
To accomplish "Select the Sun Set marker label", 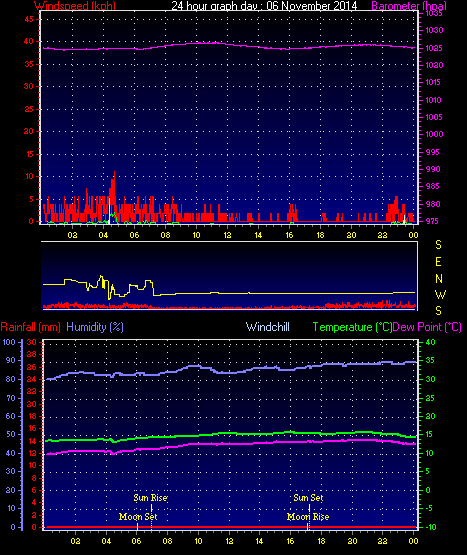I will click(x=308, y=498).
